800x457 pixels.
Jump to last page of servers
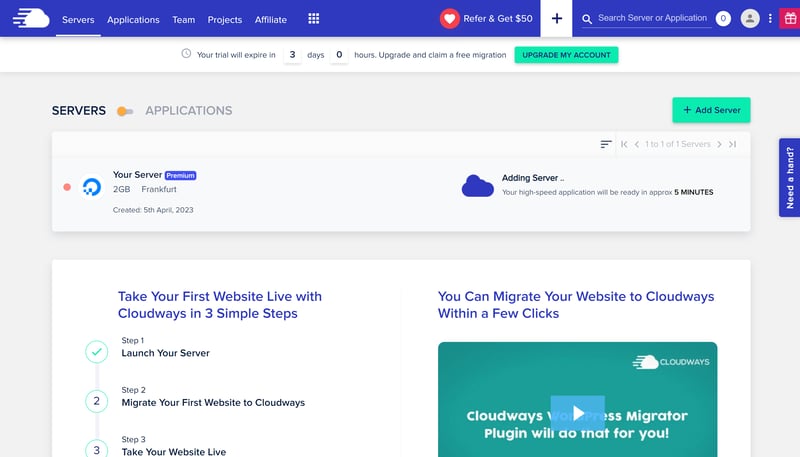pos(733,144)
